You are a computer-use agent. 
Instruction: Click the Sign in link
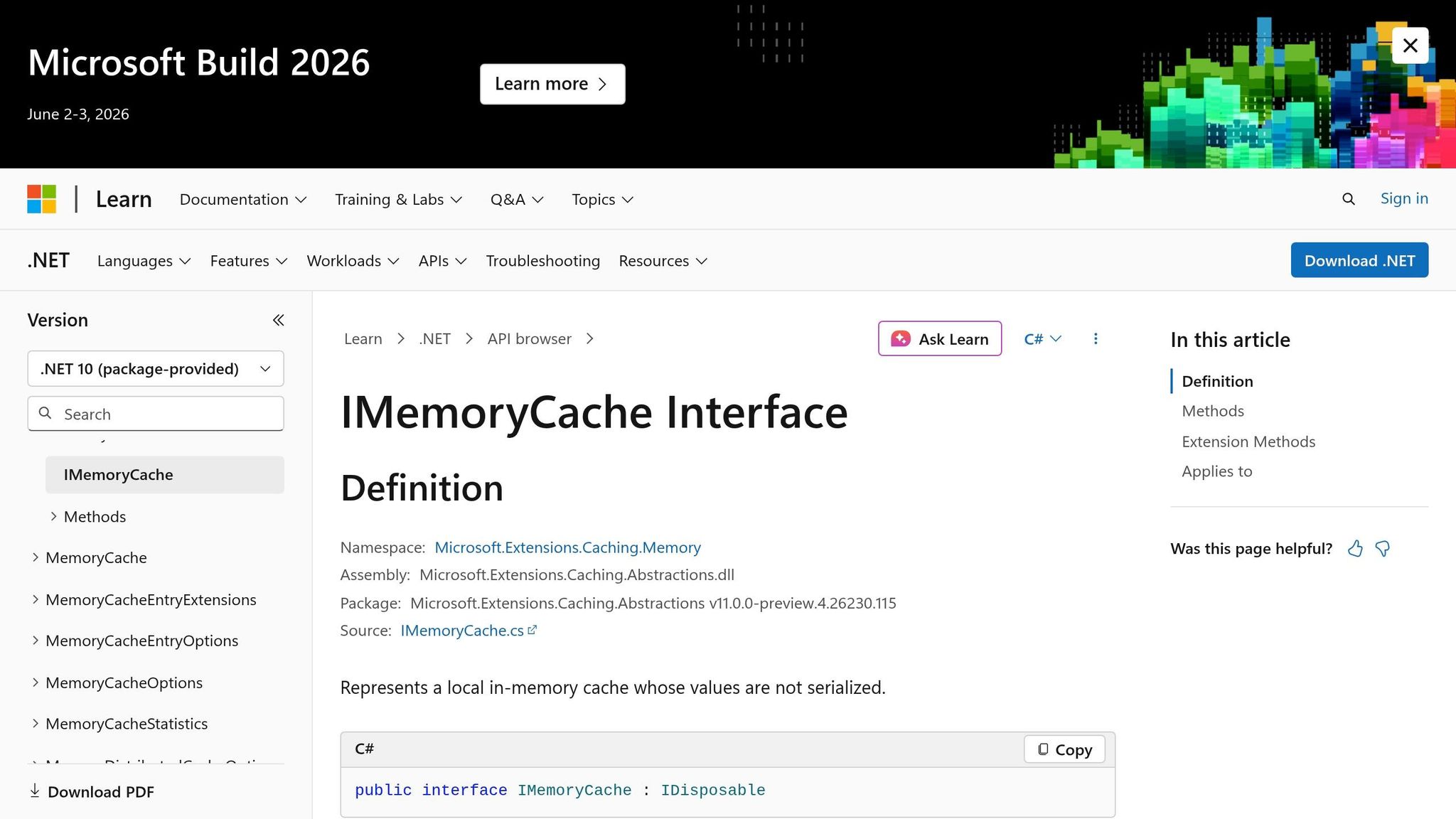coord(1404,198)
